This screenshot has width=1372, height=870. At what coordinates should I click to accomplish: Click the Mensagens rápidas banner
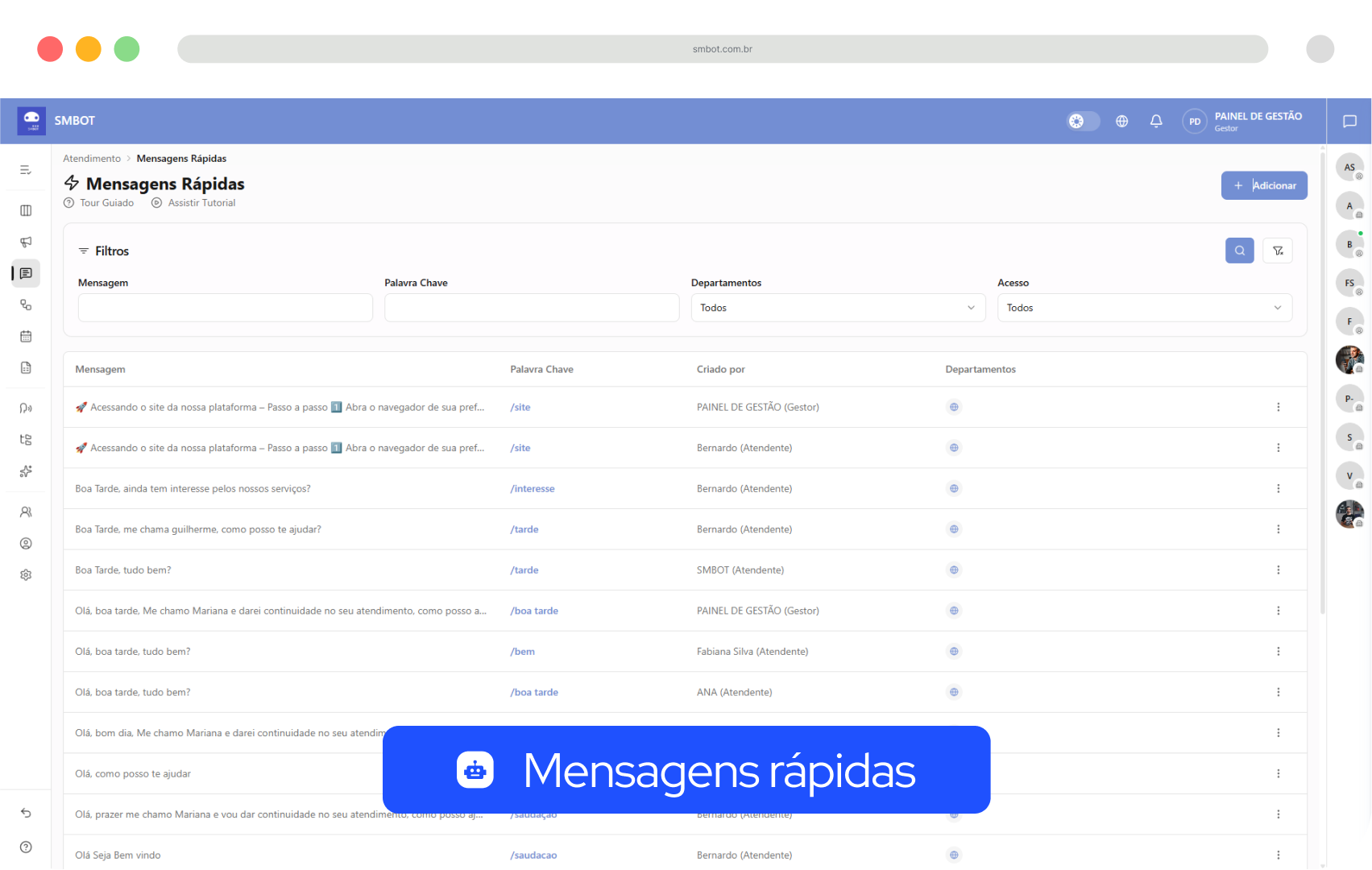coord(686,770)
